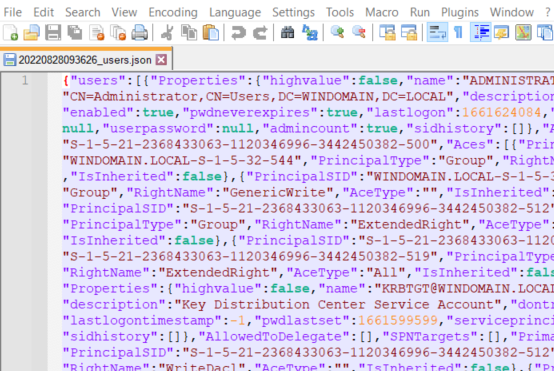The image size is (554, 371).
Task: Click the opening red curly brace
Action: (x=66, y=81)
